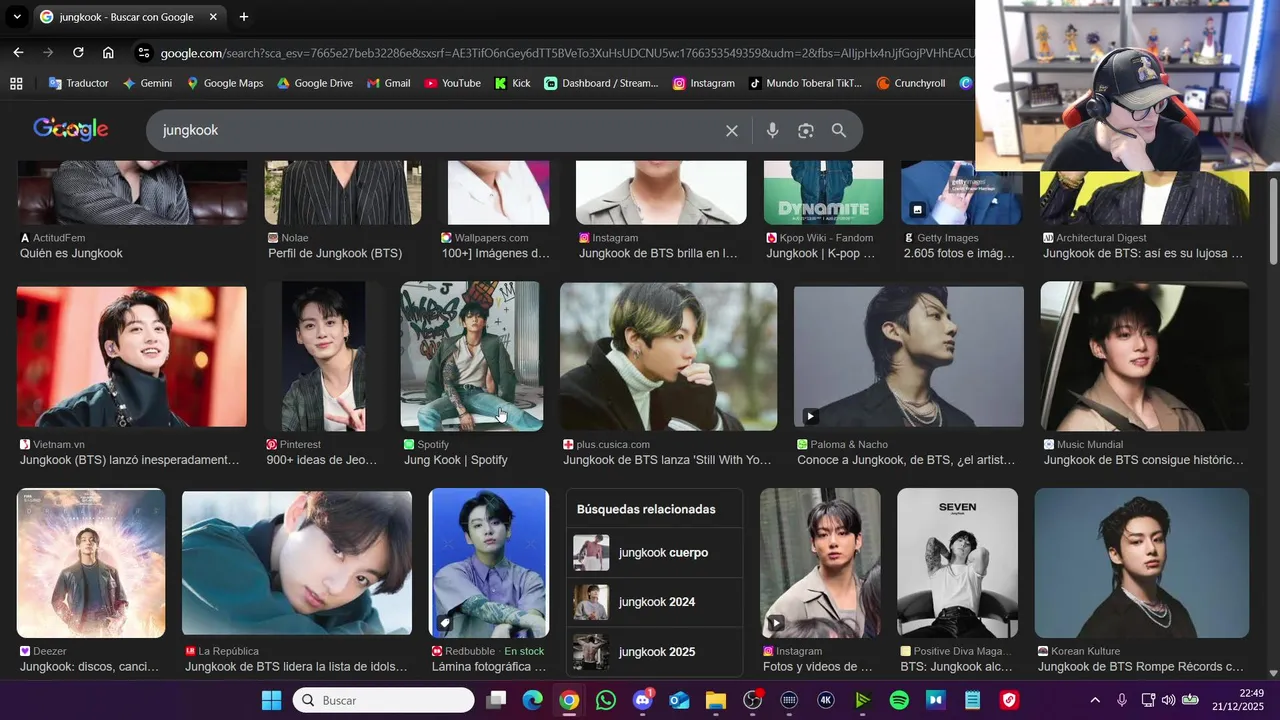Image resolution: width=1280 pixels, height=720 pixels.
Task: Open File Explorer from the taskbar
Action: point(715,700)
